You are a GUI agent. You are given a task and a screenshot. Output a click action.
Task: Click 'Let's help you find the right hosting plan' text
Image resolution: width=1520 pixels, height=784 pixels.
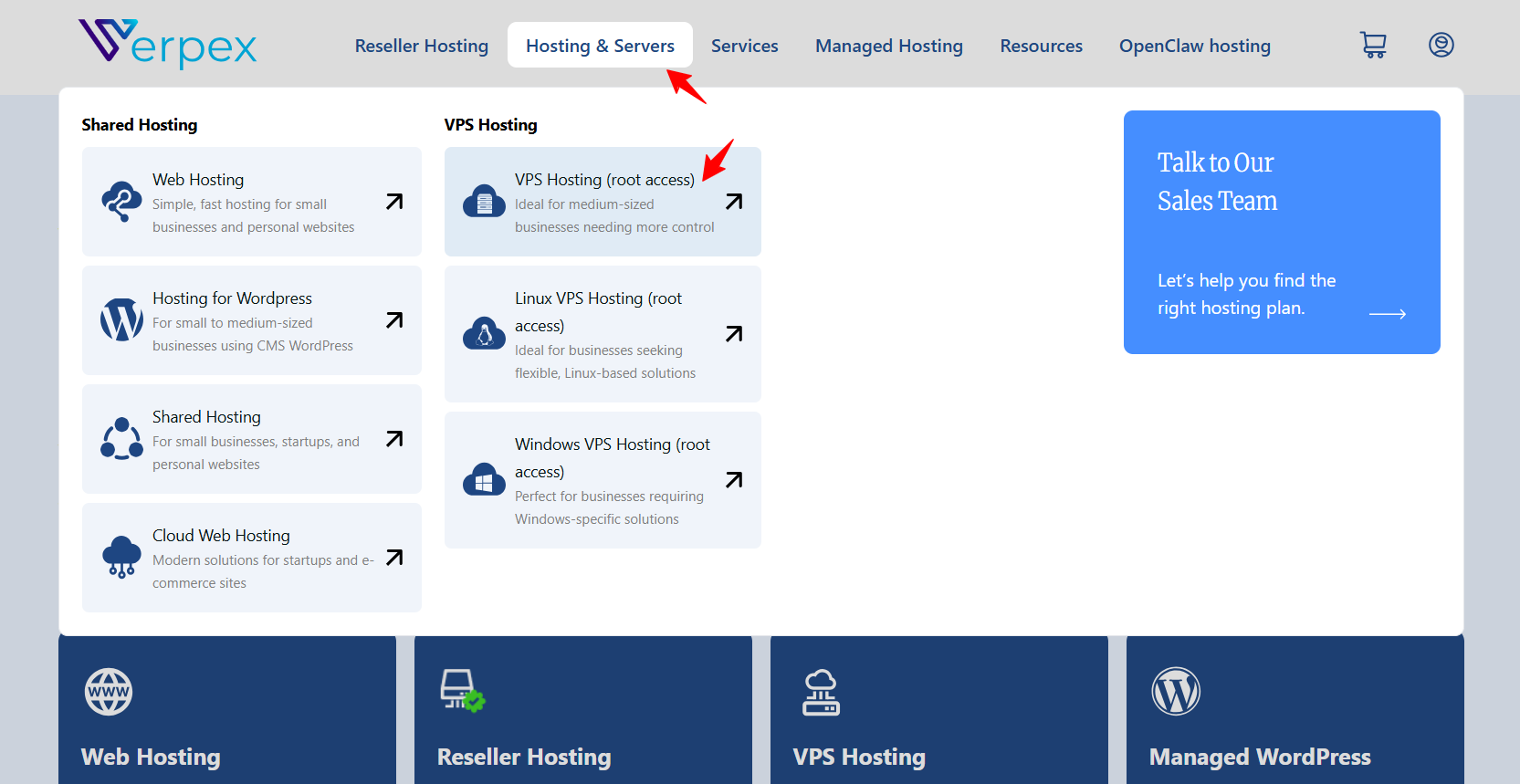coord(1246,294)
